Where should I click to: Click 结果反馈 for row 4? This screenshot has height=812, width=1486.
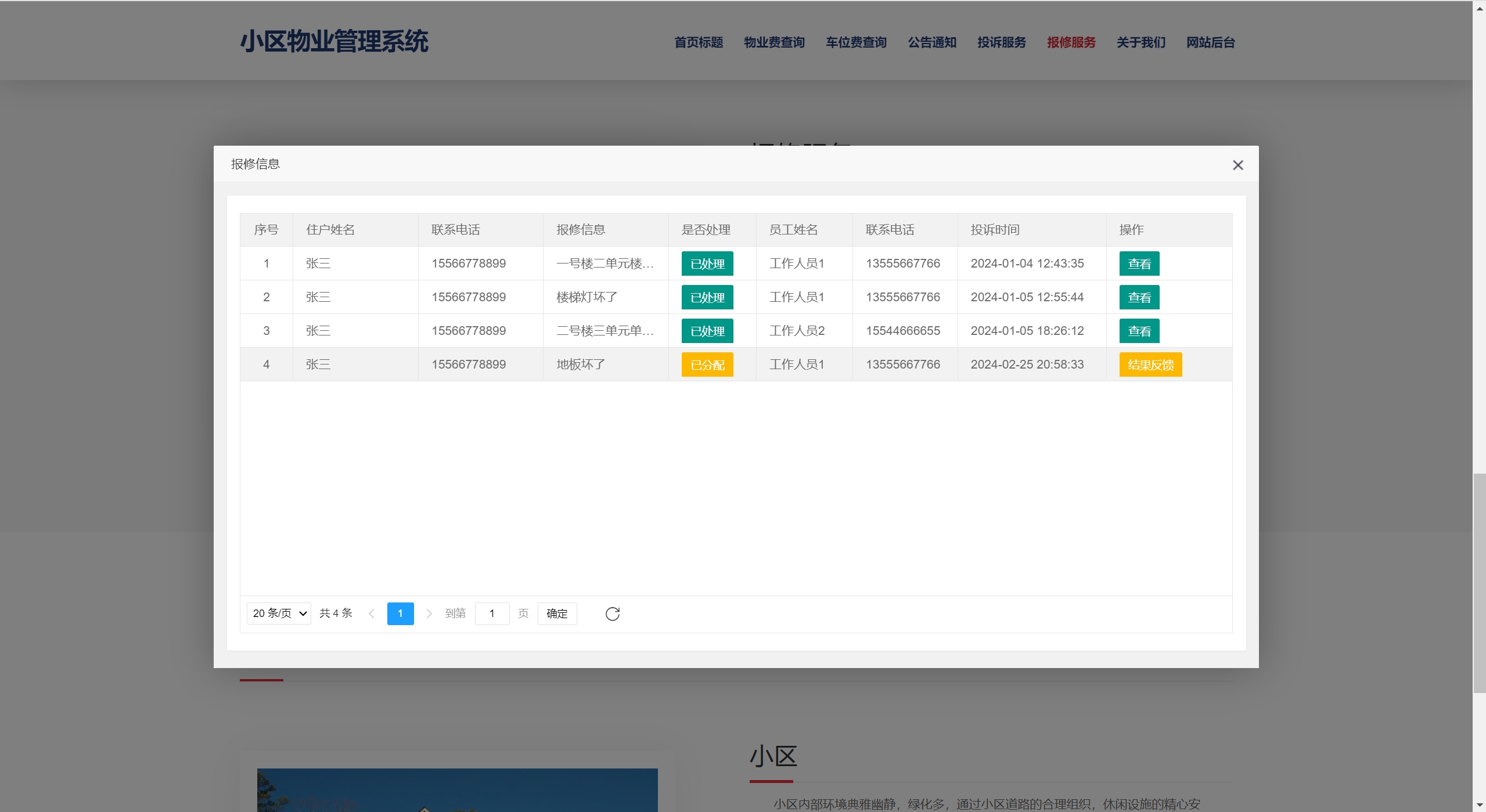(1150, 365)
